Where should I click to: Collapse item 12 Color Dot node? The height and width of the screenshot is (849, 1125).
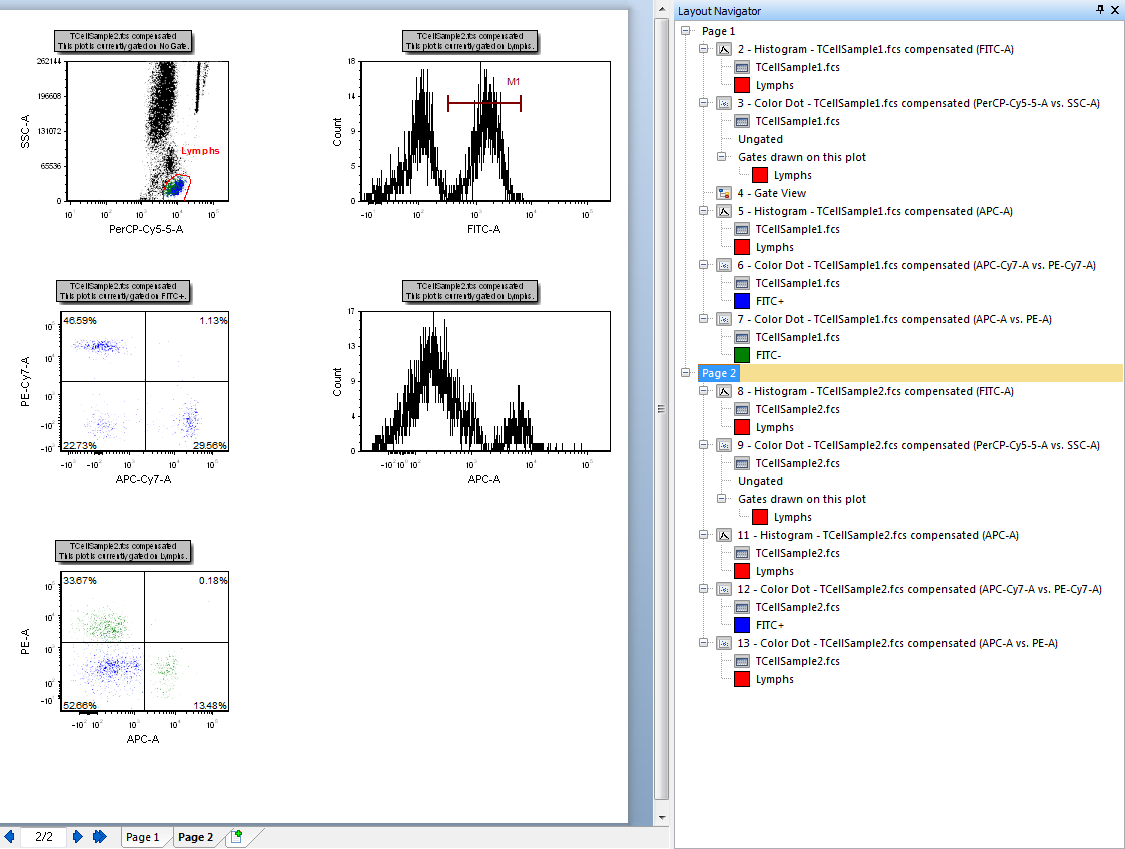click(704, 589)
